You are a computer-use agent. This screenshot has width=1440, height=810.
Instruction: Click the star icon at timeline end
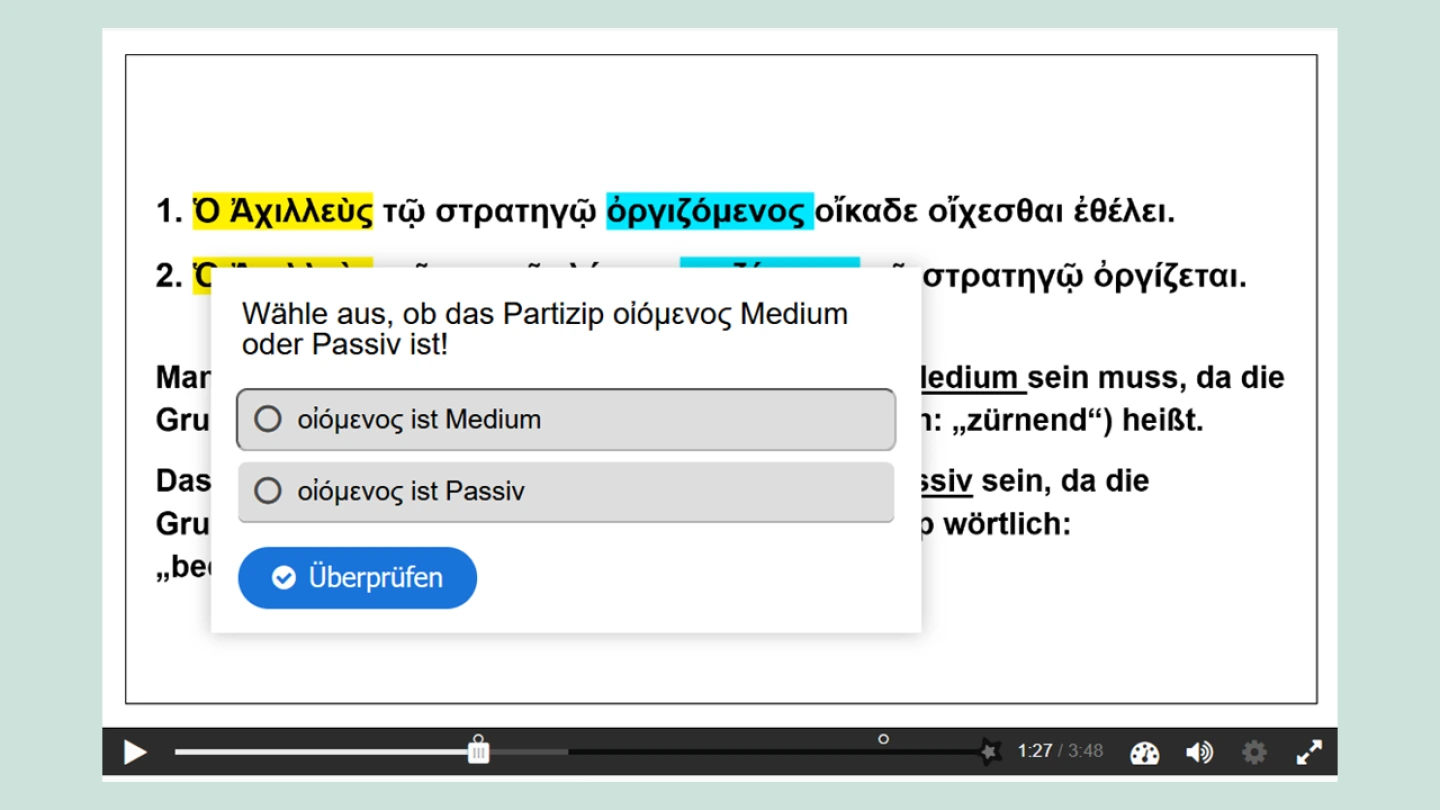click(989, 751)
